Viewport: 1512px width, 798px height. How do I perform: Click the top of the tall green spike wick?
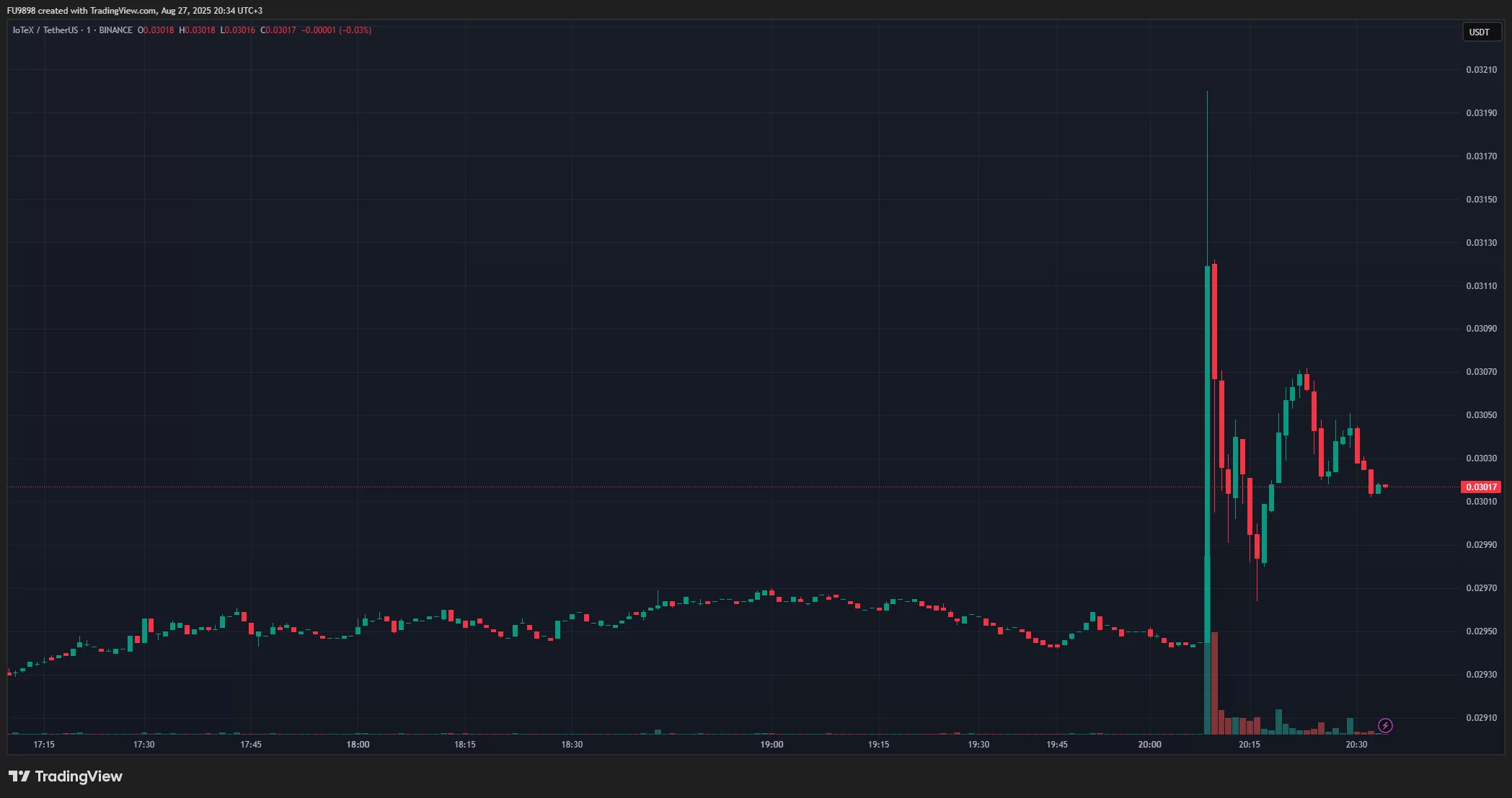[x=1207, y=92]
